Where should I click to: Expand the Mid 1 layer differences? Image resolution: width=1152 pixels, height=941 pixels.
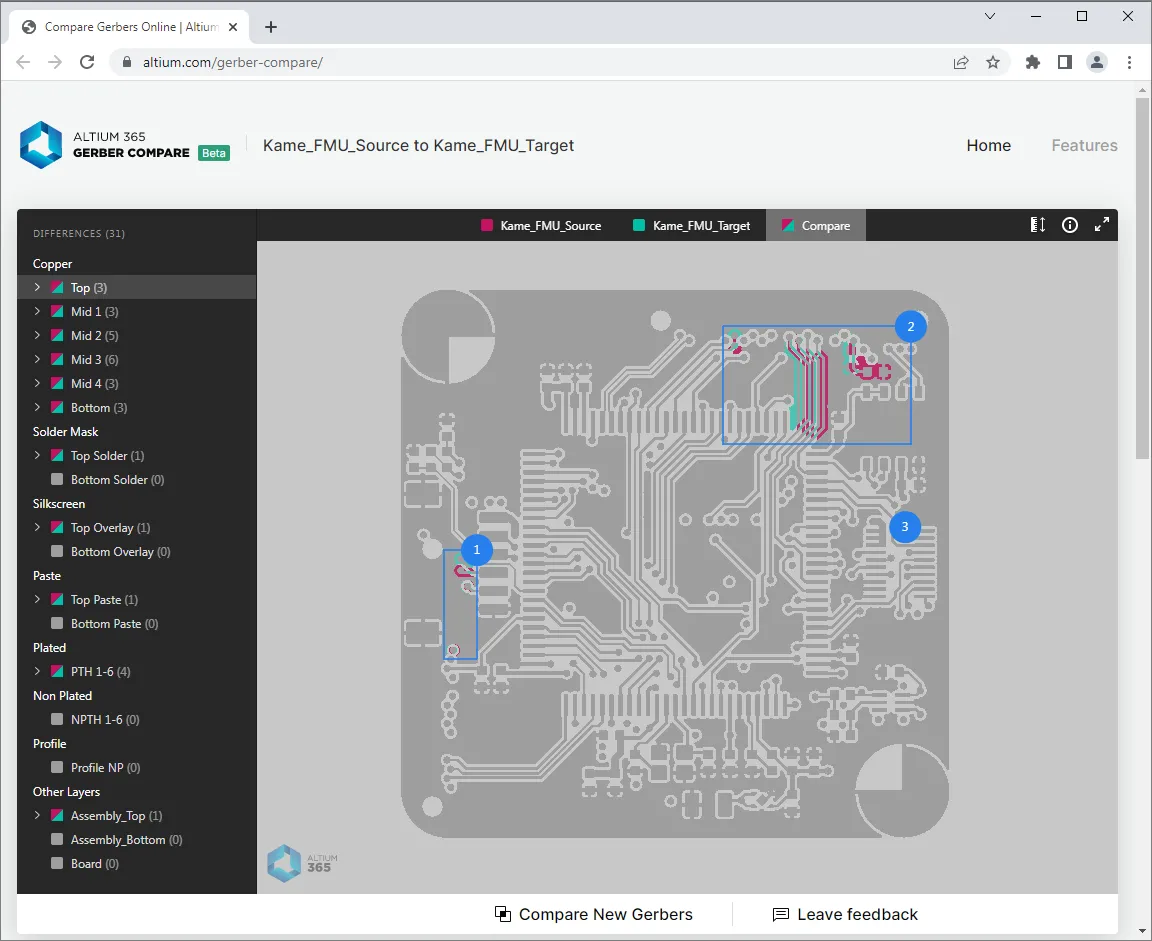tap(37, 311)
